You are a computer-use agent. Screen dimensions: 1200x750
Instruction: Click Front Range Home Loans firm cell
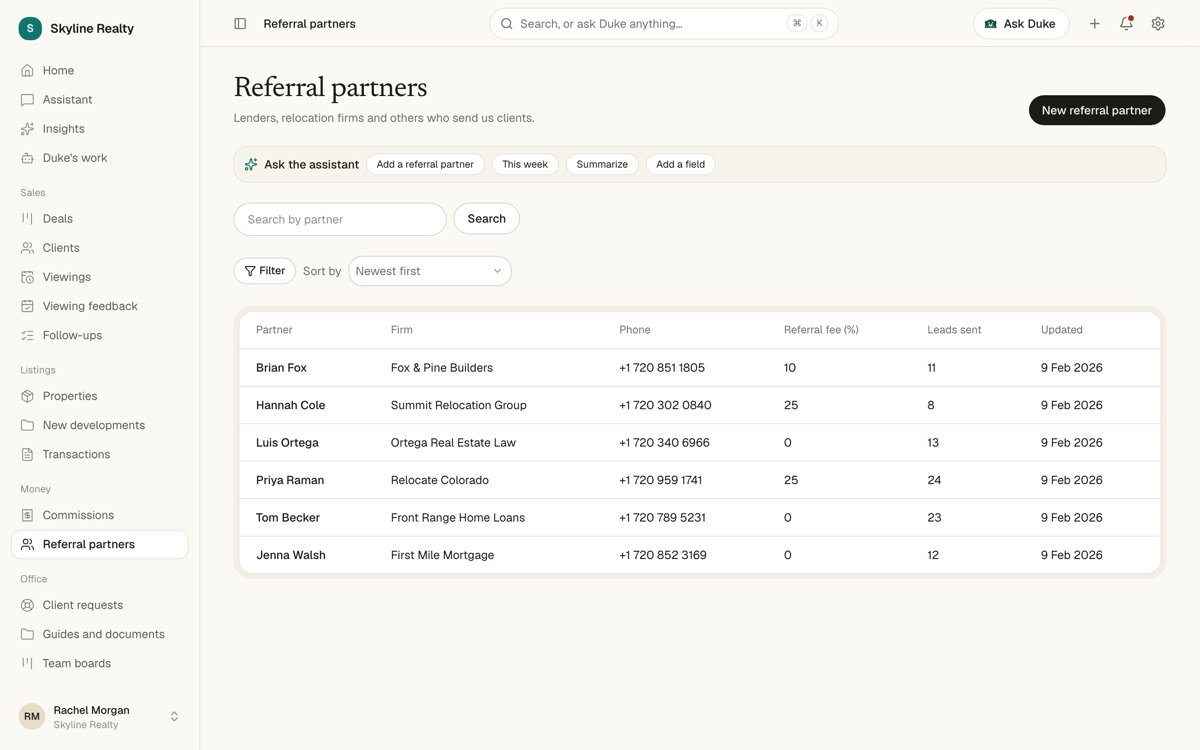pyautogui.click(x=458, y=517)
